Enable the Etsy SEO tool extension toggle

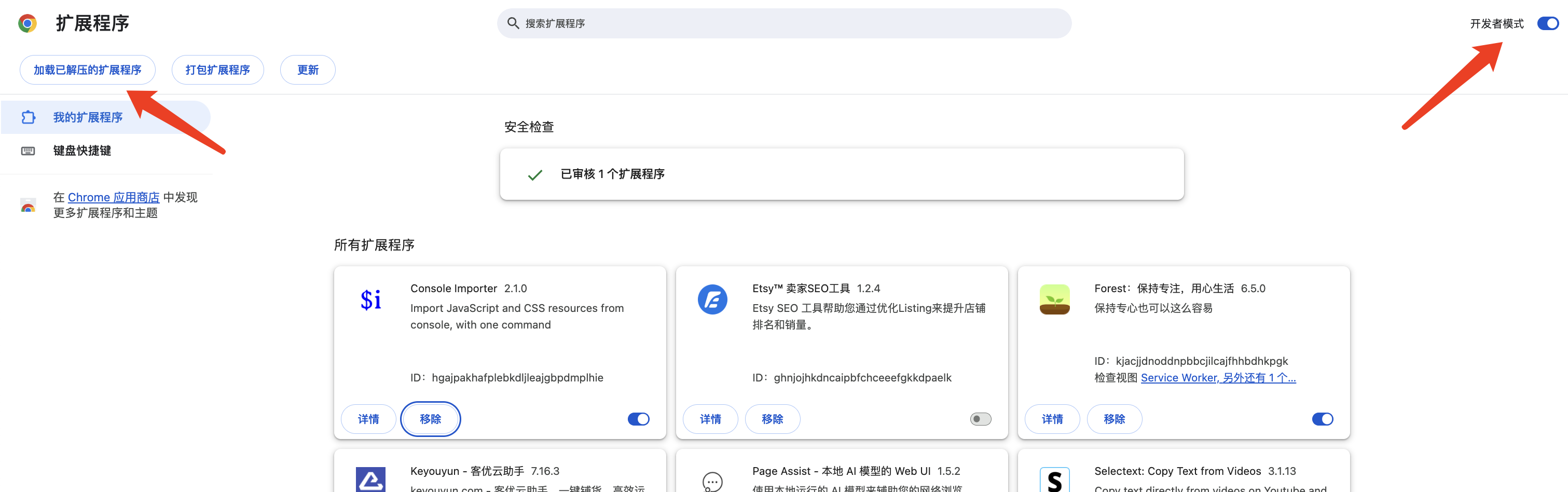(980, 419)
